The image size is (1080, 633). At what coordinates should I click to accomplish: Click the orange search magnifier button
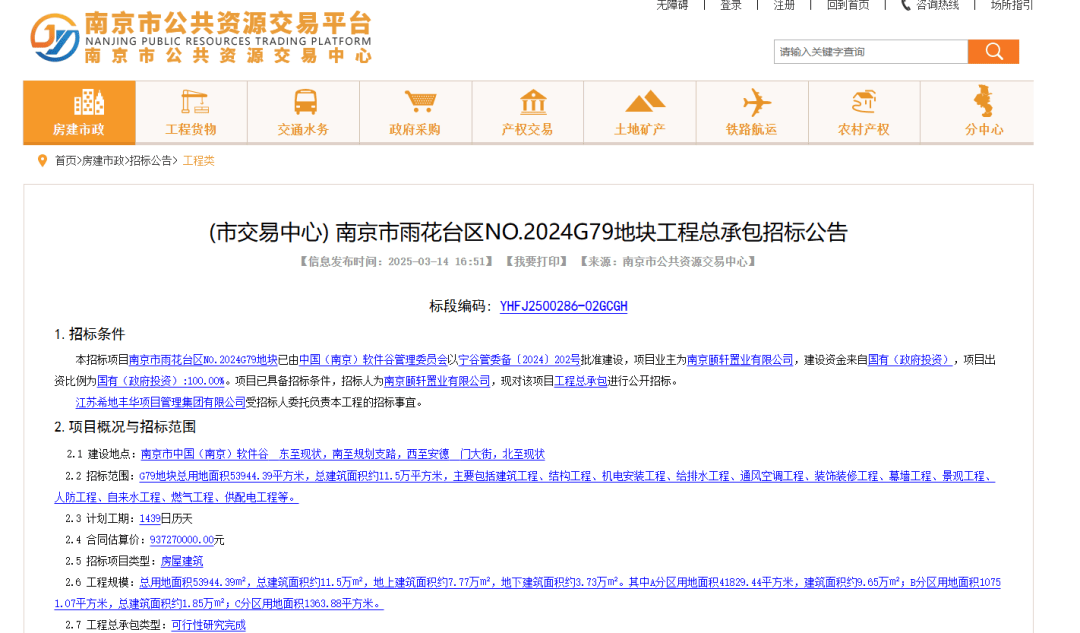993,52
